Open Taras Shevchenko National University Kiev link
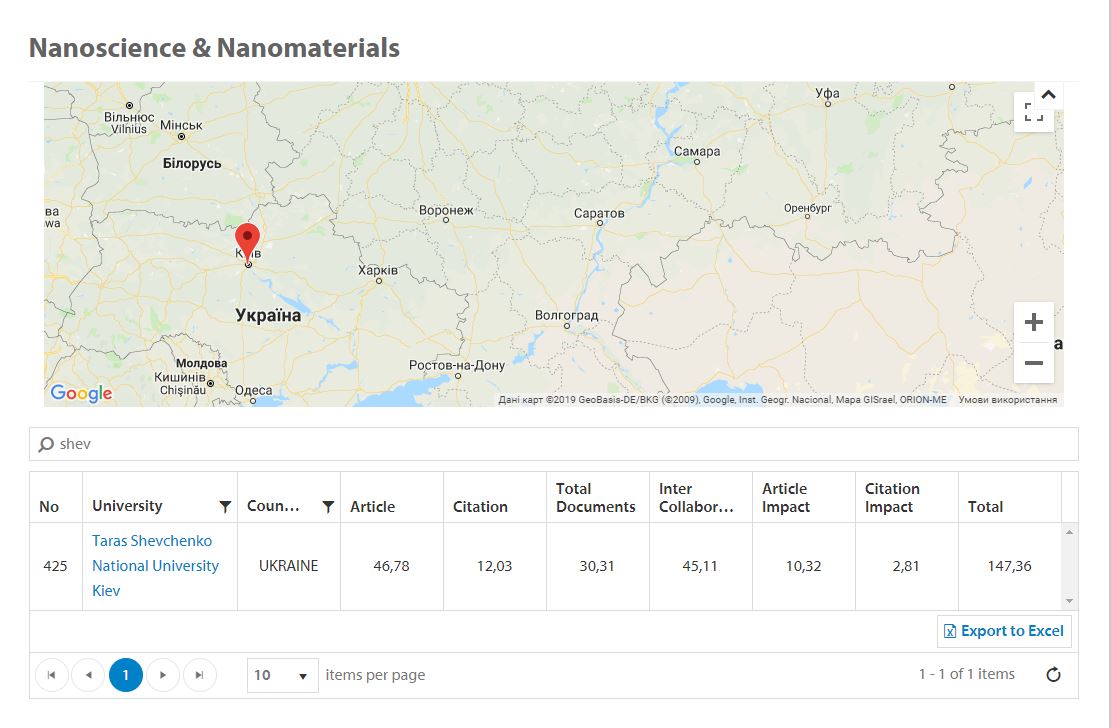 (x=156, y=566)
